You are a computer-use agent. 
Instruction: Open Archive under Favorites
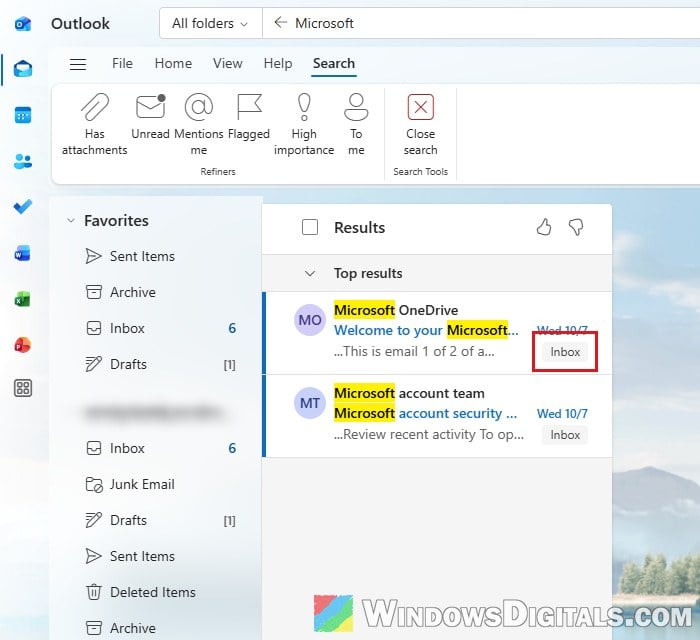click(x=156, y=292)
